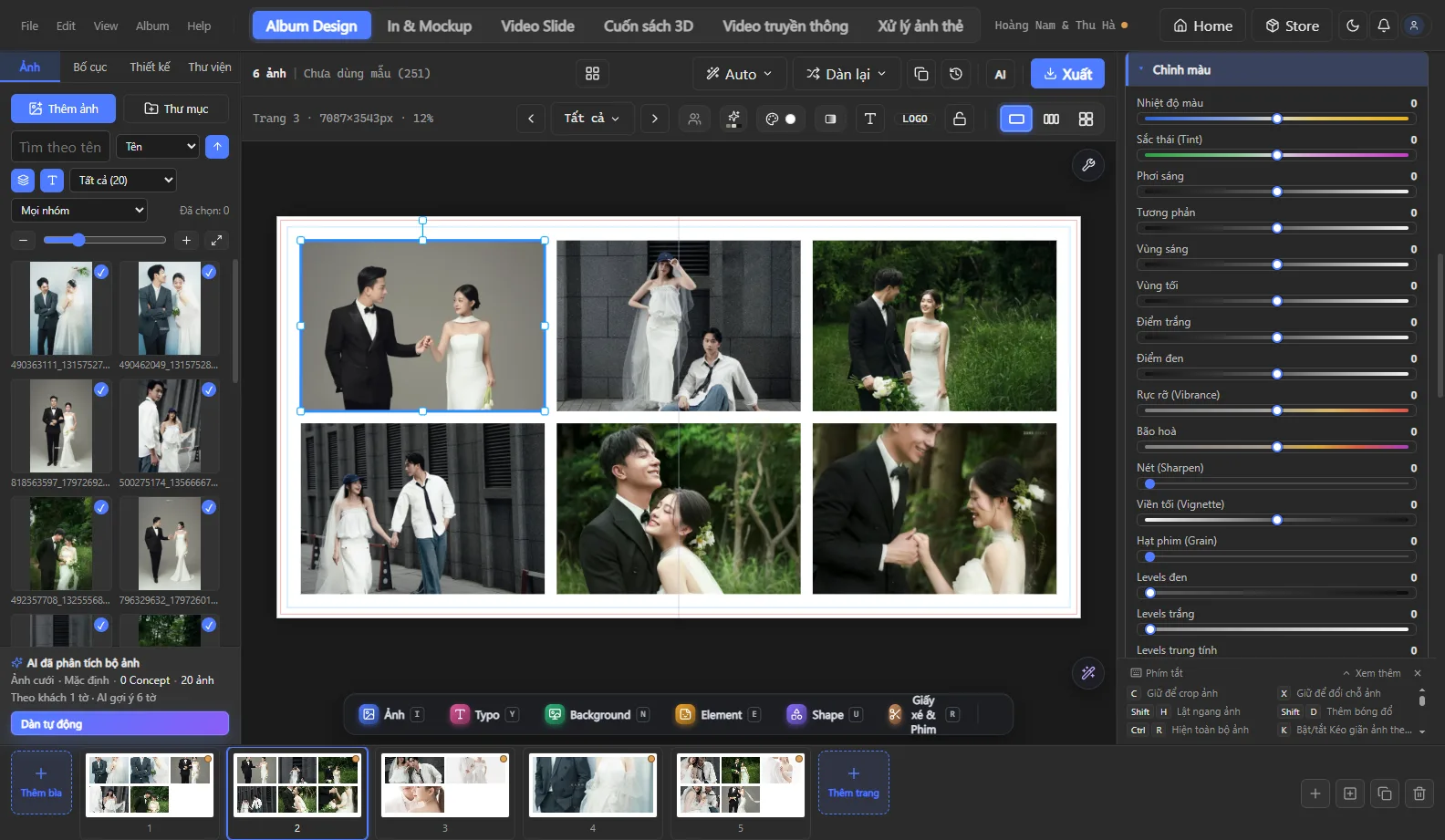
Task: Uncheck the photo 490363111_13157527
Action: tap(101, 272)
